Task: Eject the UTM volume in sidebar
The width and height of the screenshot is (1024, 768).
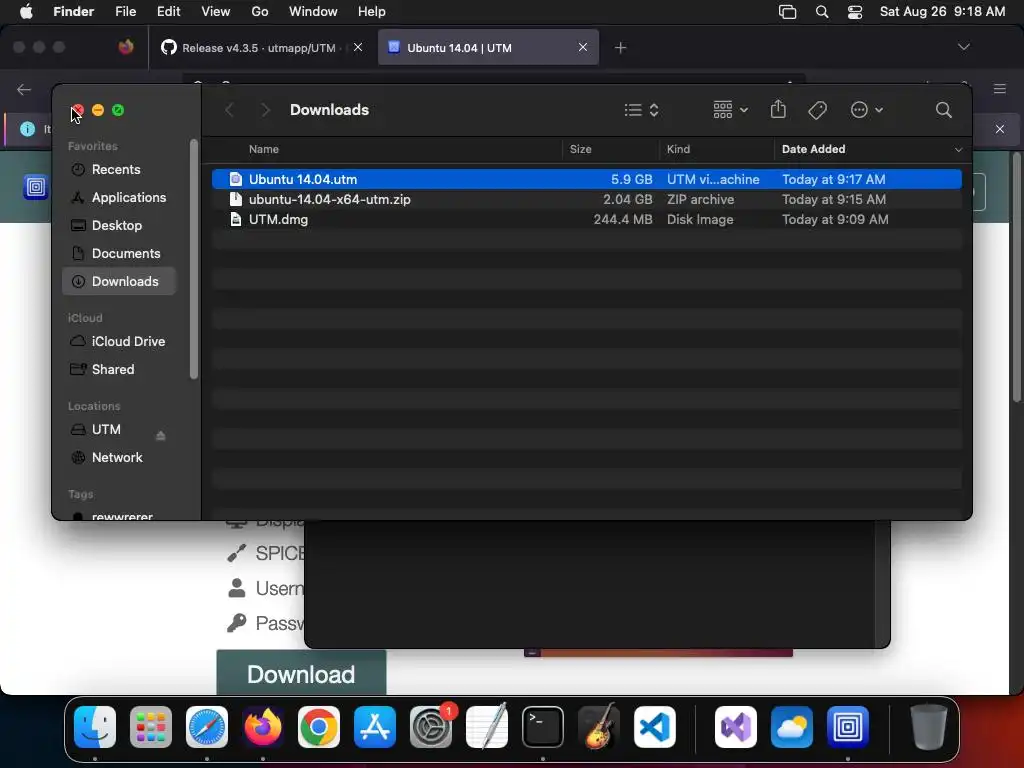Action: tap(161, 436)
